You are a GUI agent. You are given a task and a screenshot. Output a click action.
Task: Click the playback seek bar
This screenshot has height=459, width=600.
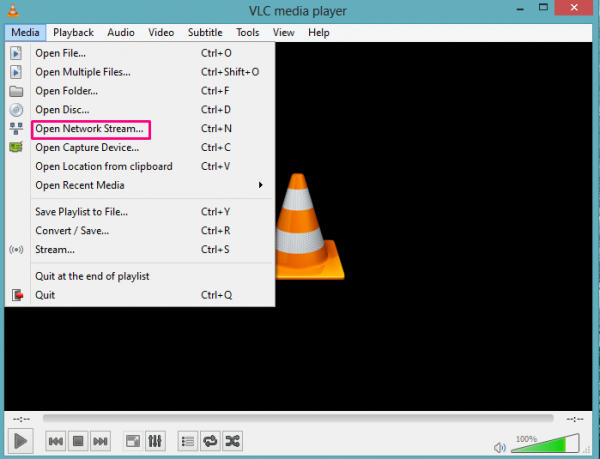pos(298,418)
